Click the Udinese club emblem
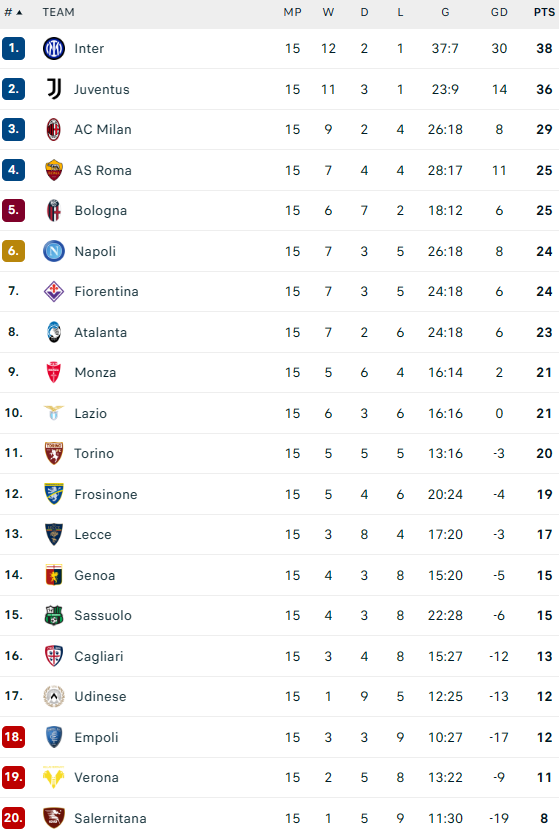The width and height of the screenshot is (559, 829). [53, 696]
